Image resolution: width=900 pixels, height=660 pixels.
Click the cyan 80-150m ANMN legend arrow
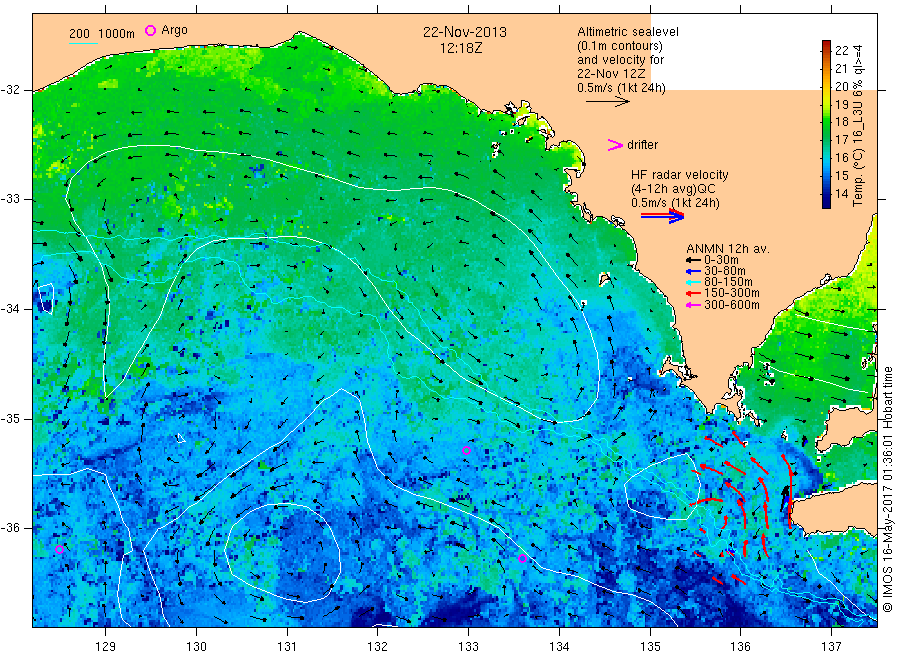[x=693, y=282]
